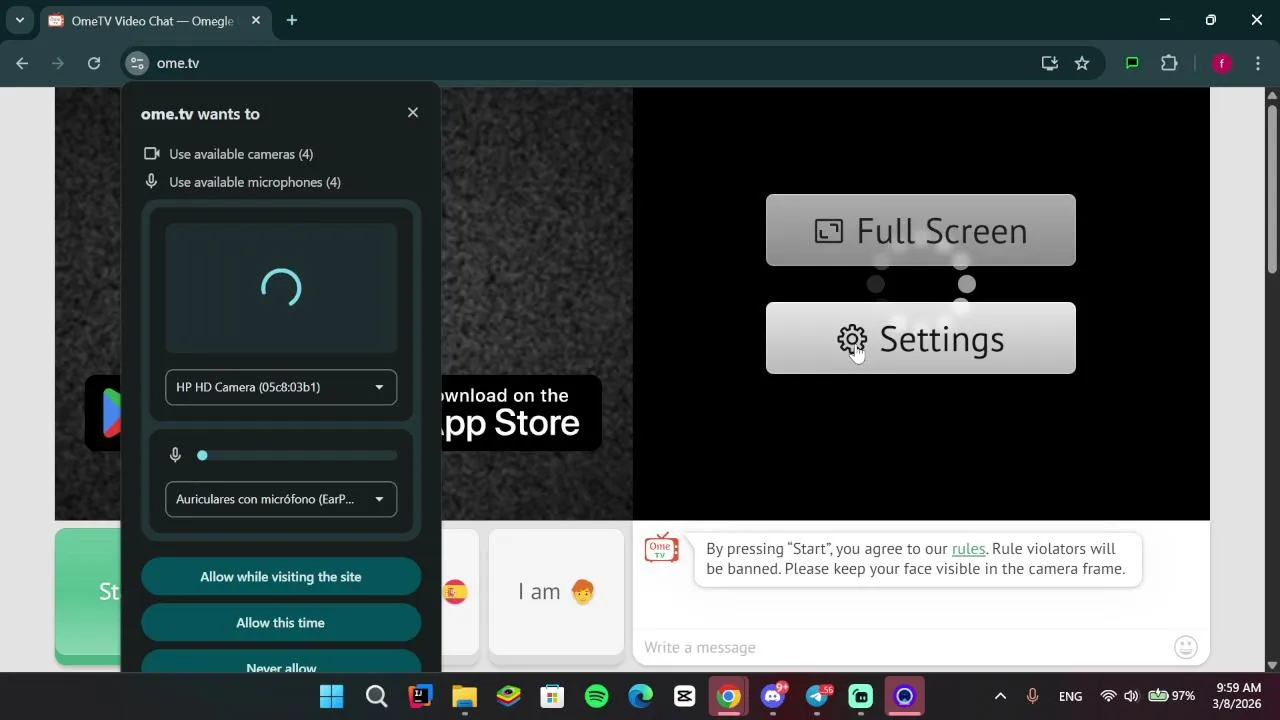Click the microphone level bar

(299, 455)
